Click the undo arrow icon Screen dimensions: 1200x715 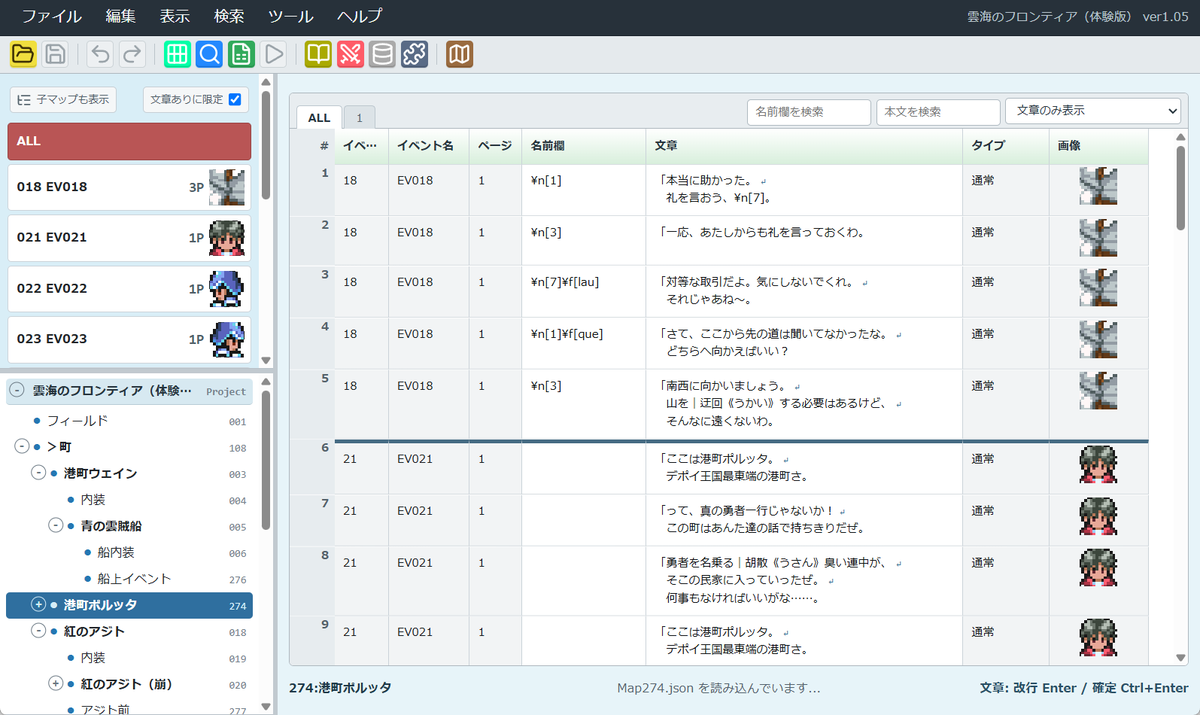[x=100, y=54]
